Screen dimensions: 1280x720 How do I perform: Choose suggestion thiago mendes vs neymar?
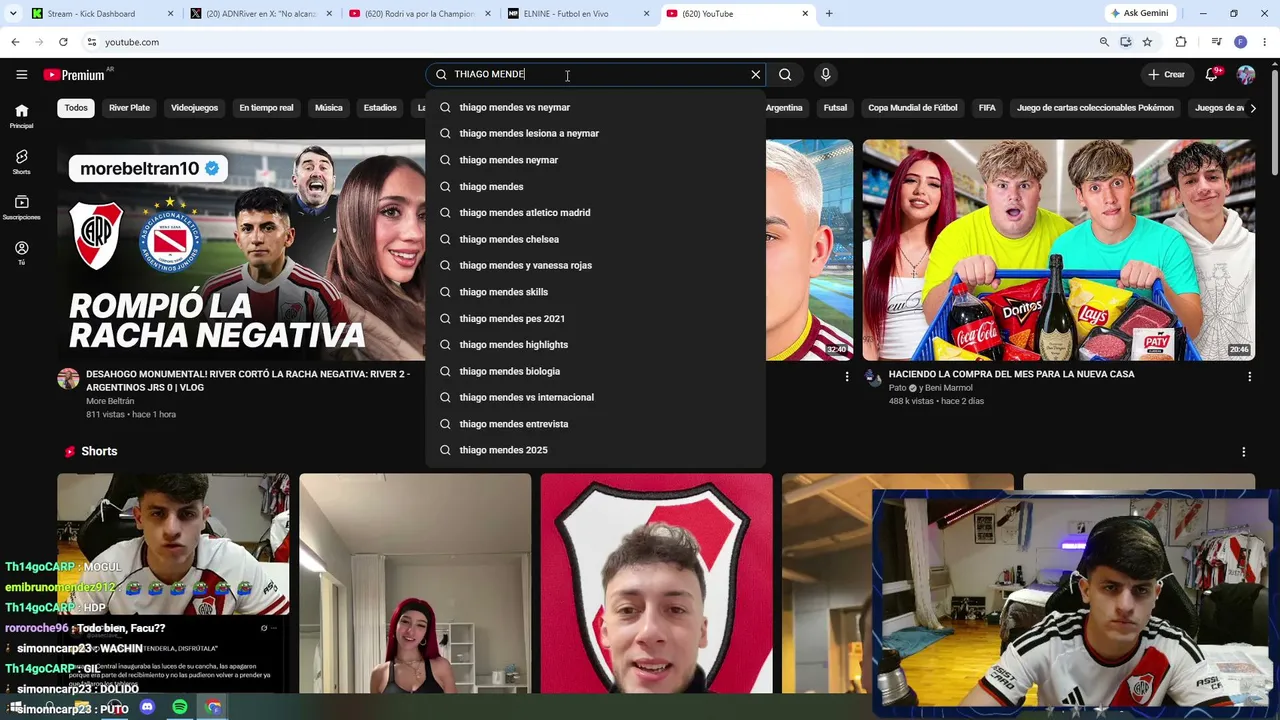(x=595, y=107)
